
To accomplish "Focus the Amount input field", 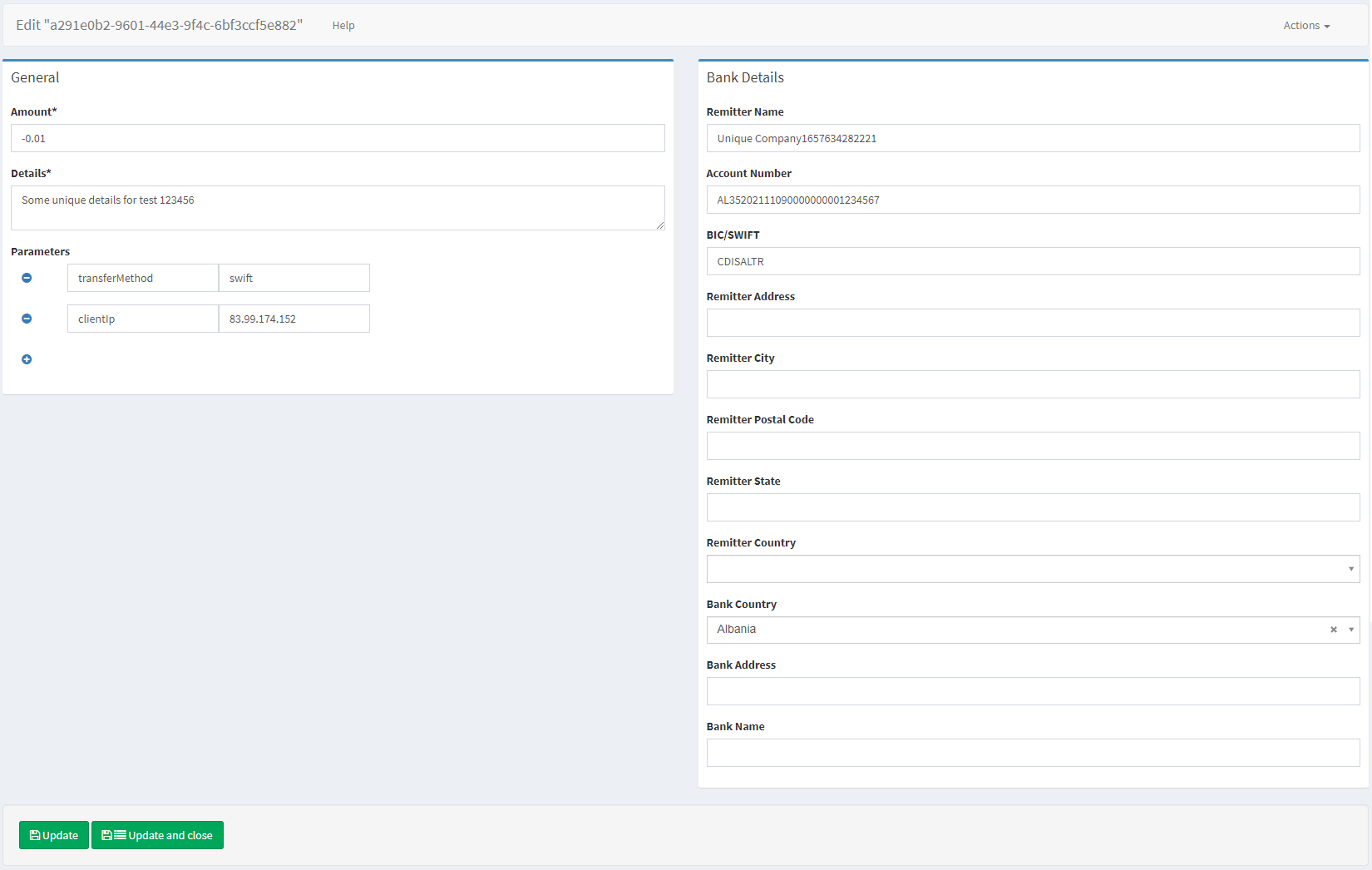I will click(338, 138).
